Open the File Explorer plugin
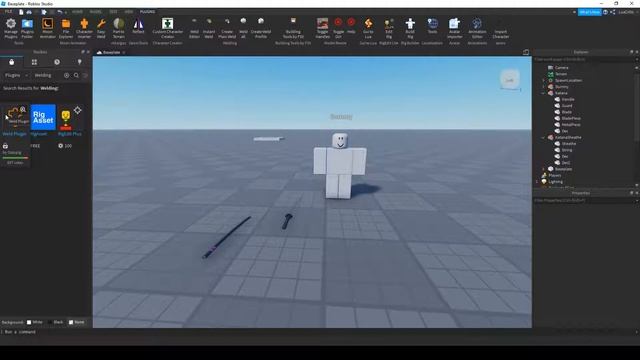 66,28
